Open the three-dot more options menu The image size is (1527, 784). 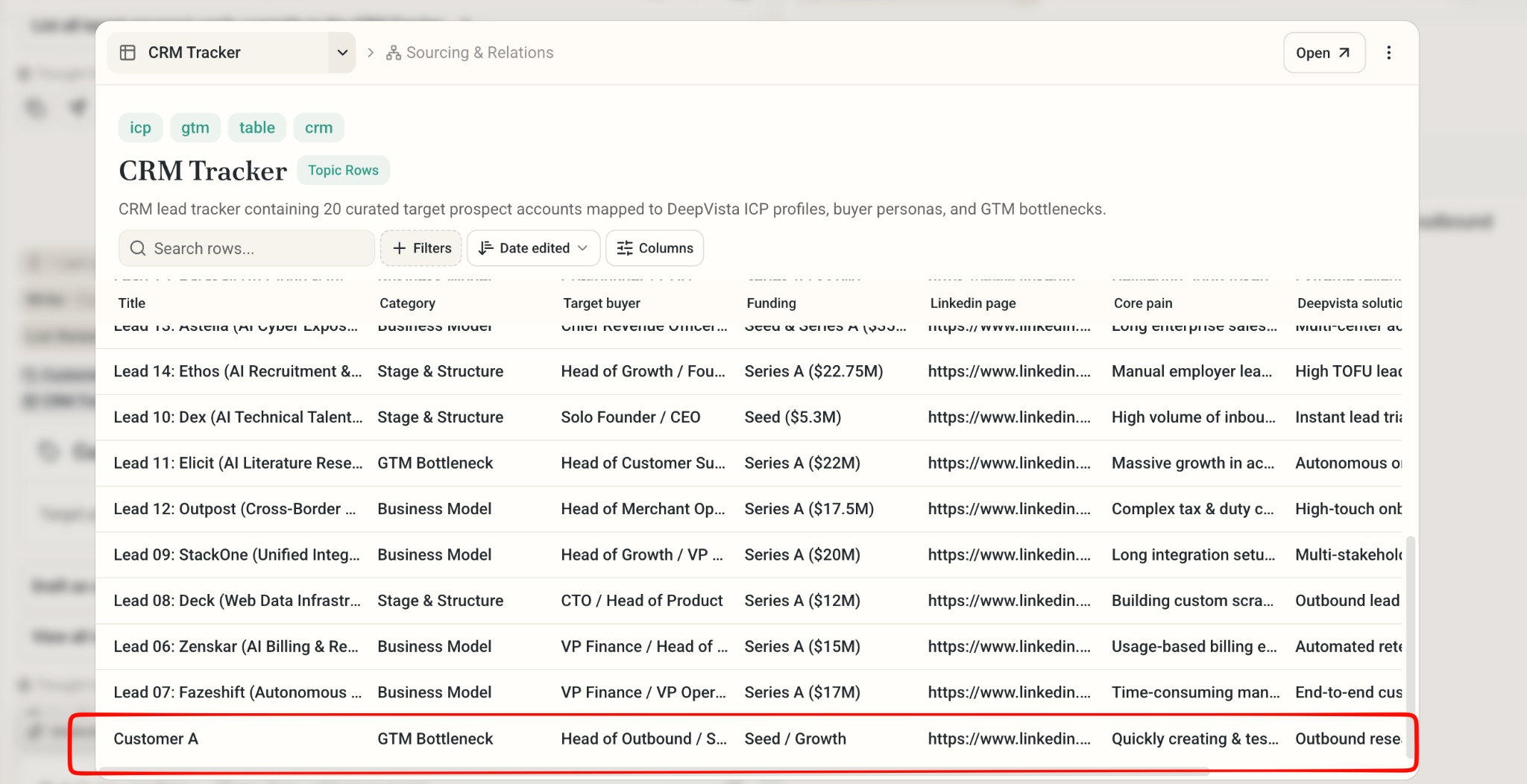coord(1388,53)
